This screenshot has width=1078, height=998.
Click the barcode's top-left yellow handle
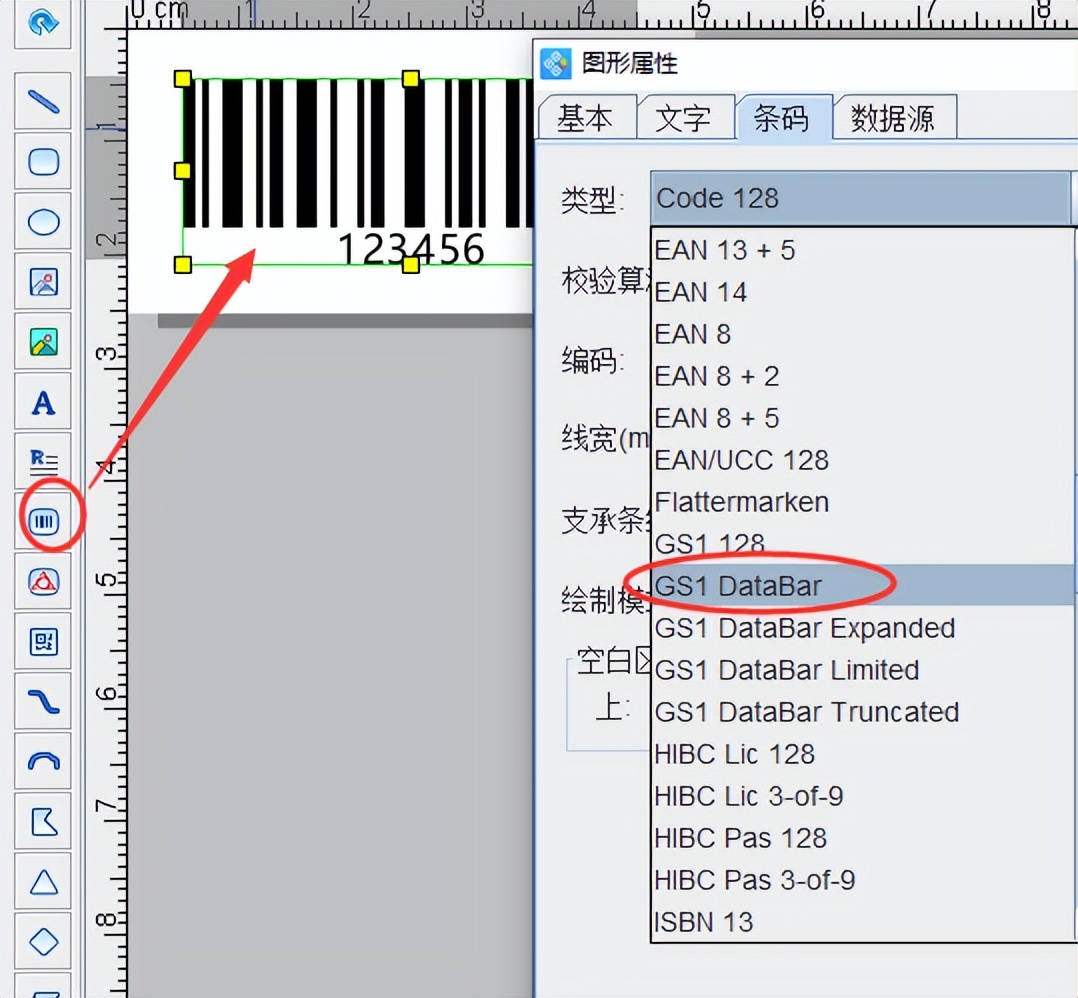183,78
